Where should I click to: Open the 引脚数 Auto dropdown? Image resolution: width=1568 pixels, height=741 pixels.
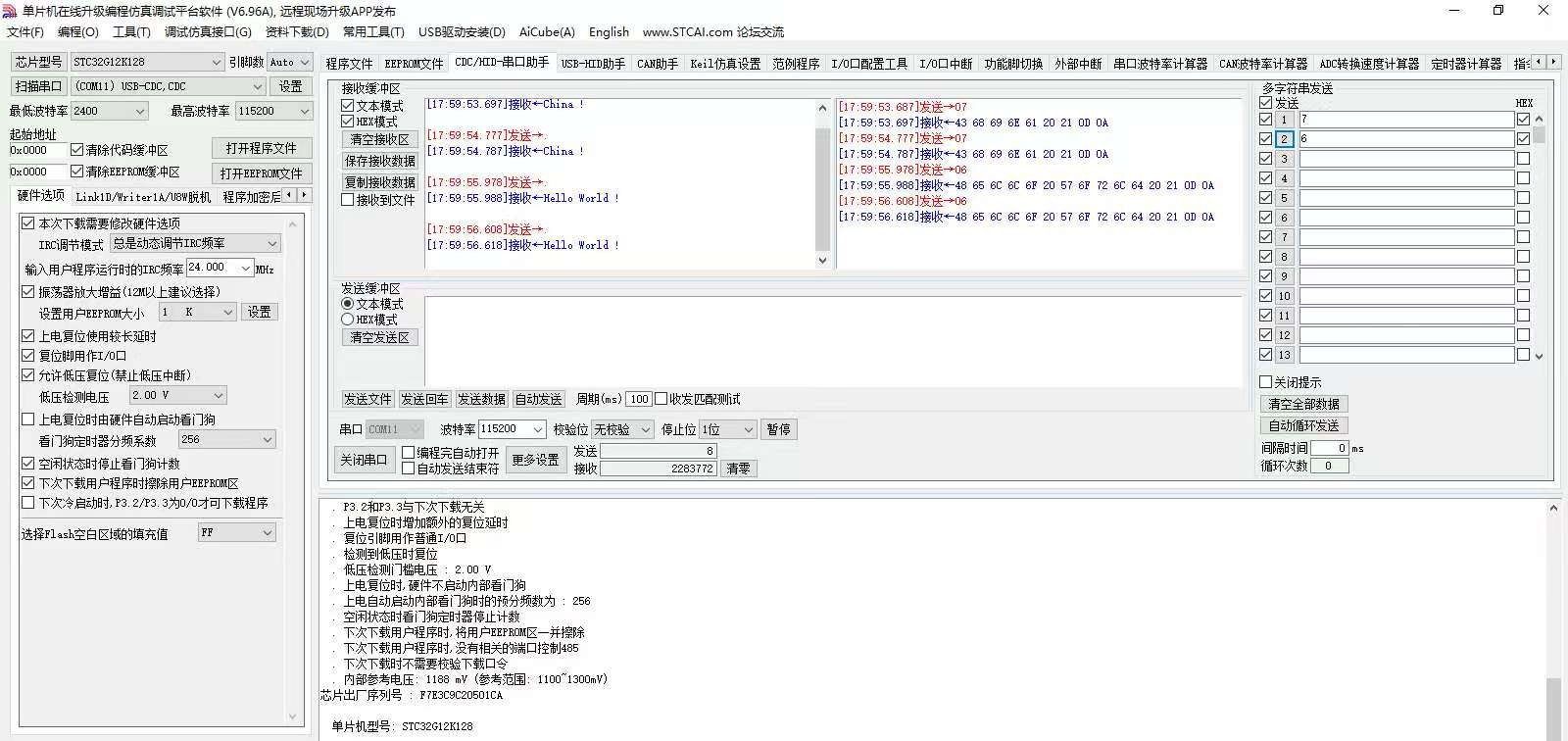coord(290,62)
